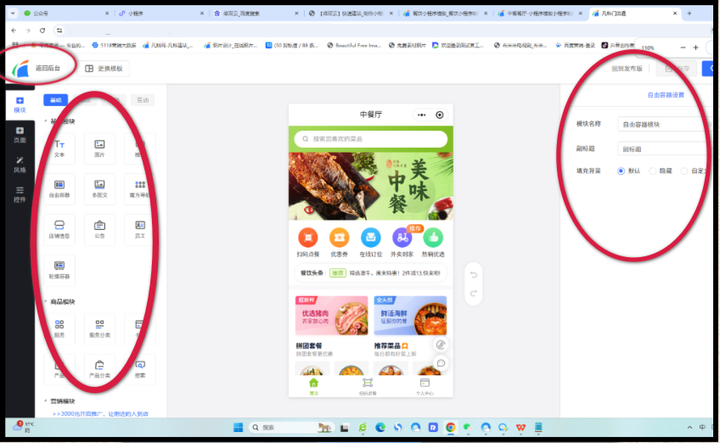Click the attachment floating icon in preview
This screenshot has height=443, width=720.
(x=441, y=344)
